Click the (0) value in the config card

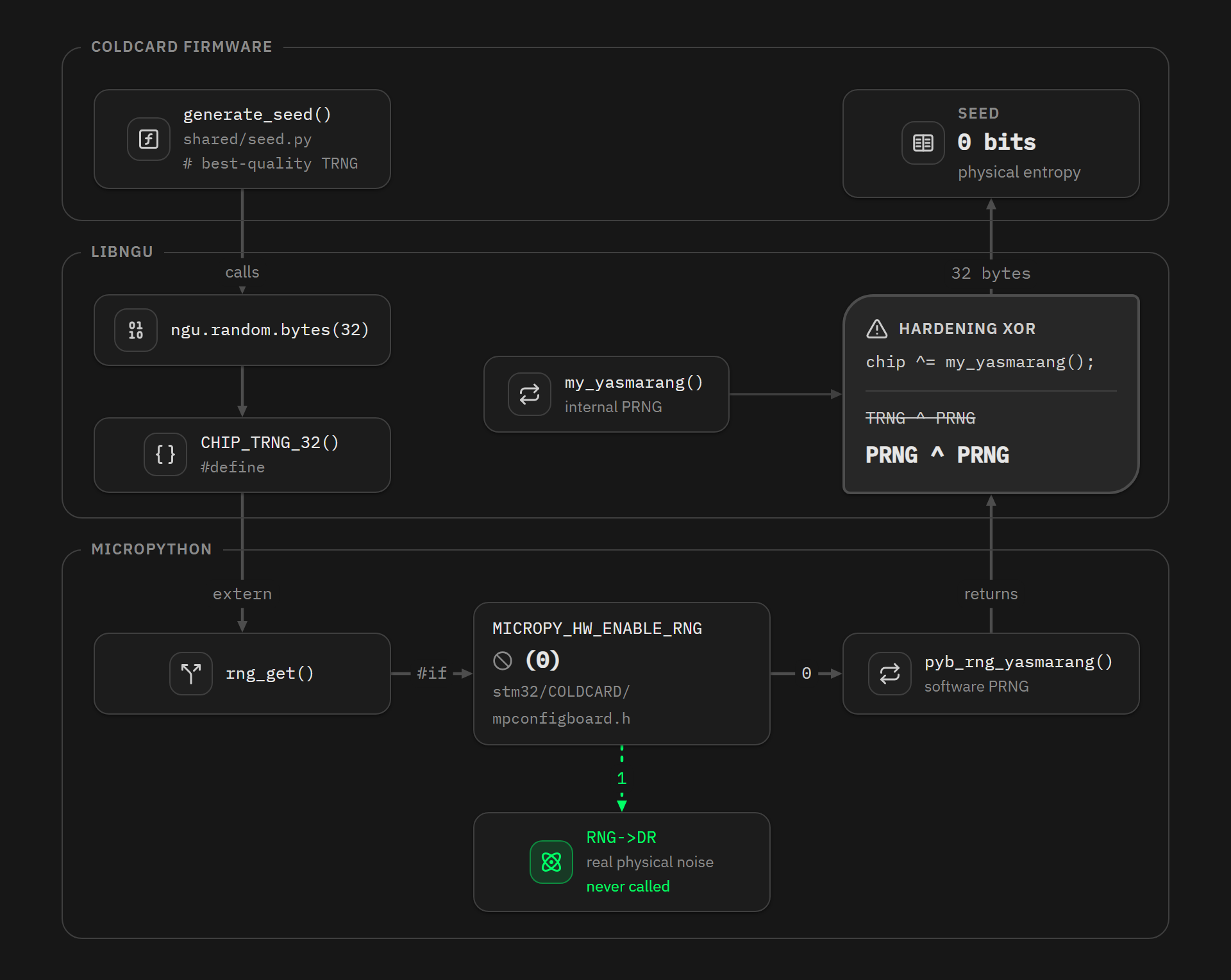click(x=542, y=660)
